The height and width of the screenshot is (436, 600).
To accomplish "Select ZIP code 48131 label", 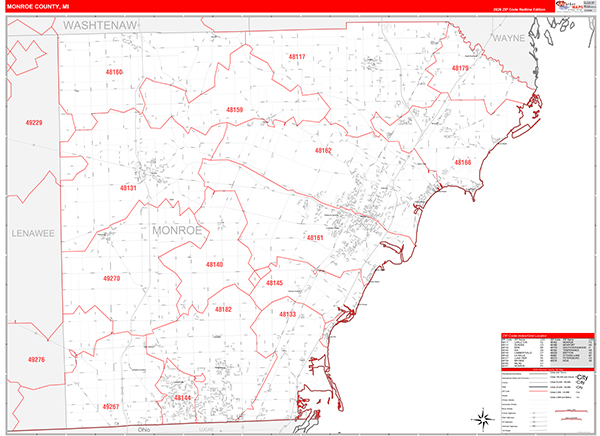I will (x=128, y=188).
